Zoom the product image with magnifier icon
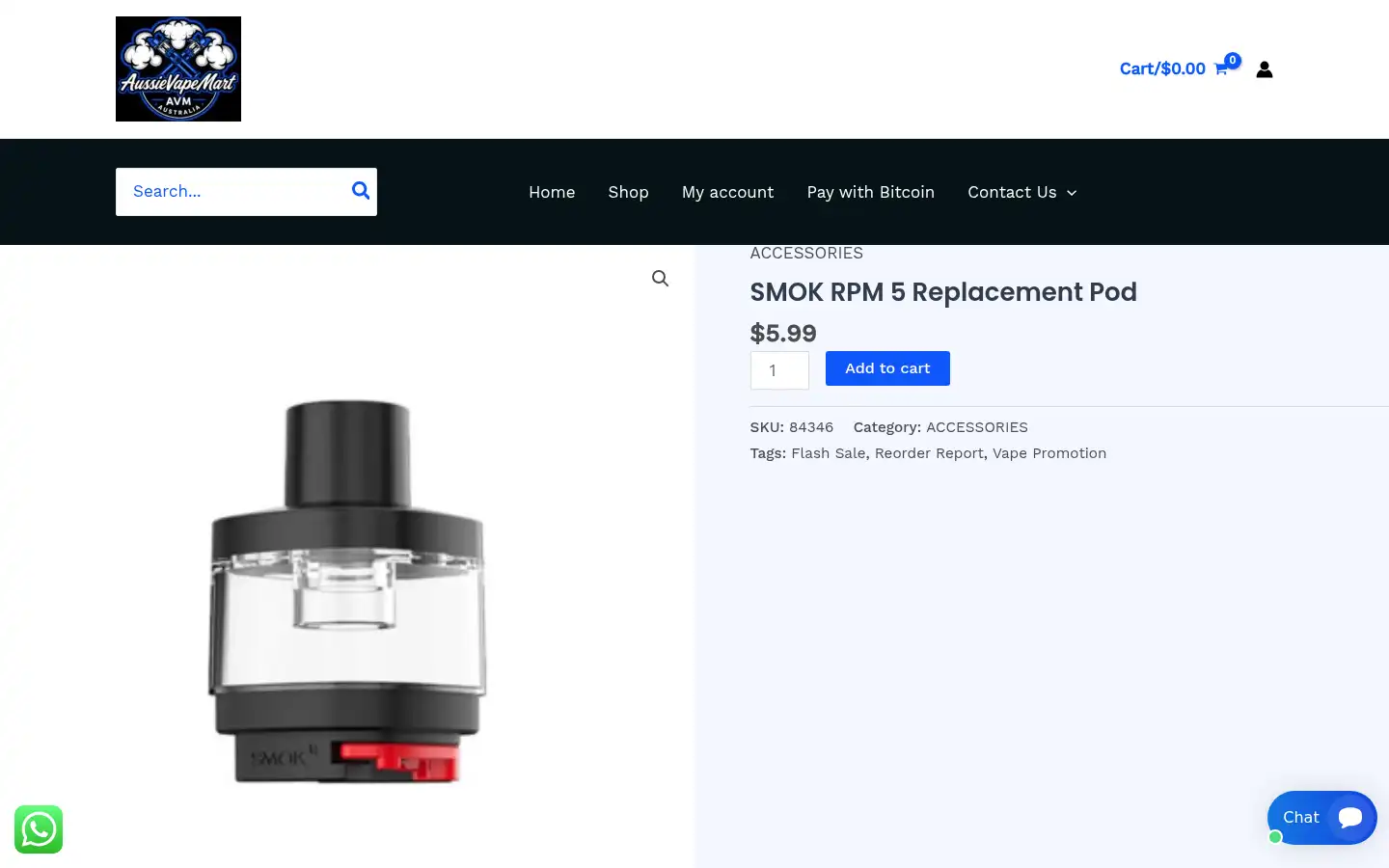 [660, 279]
